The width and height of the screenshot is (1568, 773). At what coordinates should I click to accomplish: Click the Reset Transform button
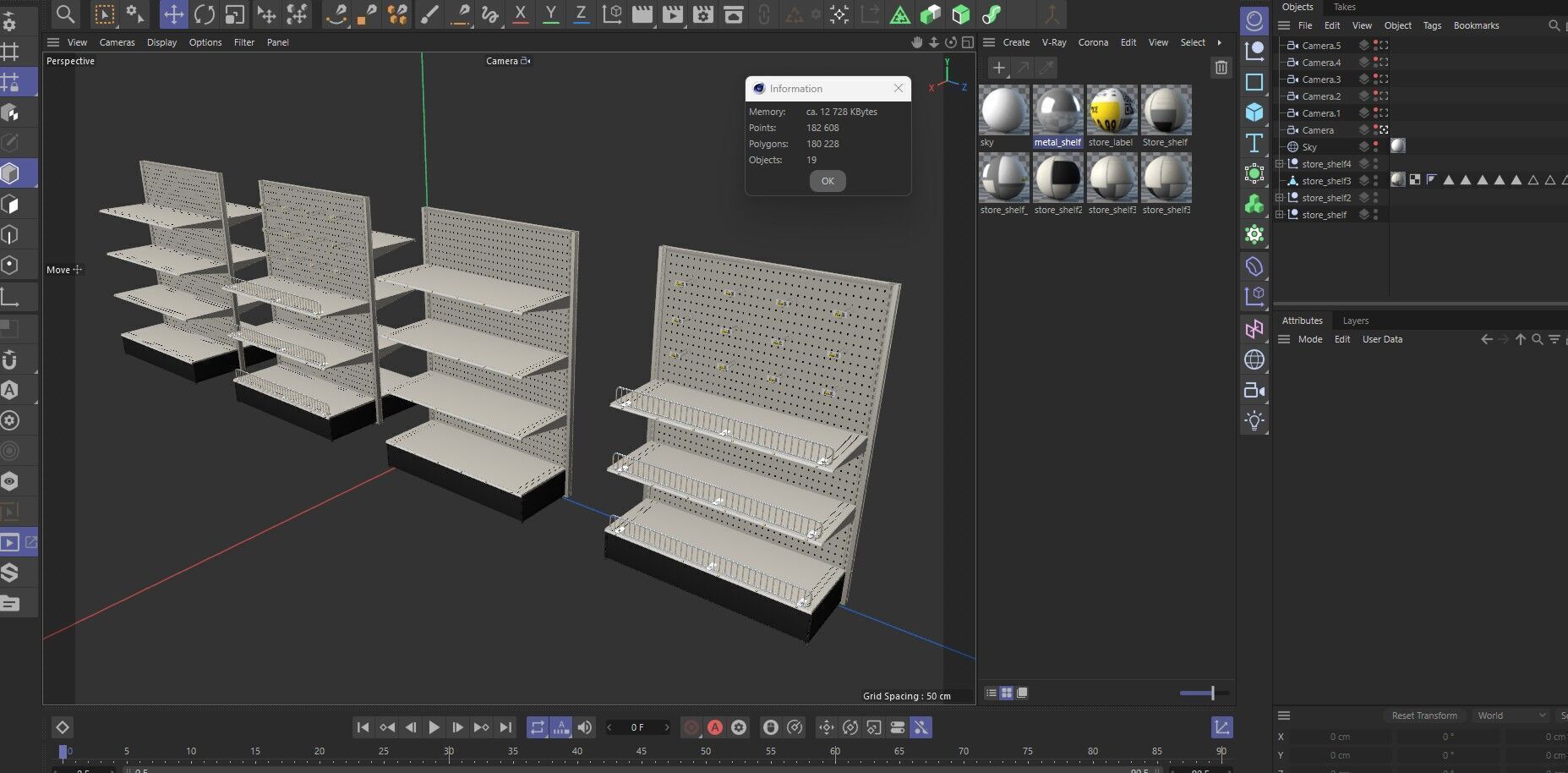tap(1424, 715)
